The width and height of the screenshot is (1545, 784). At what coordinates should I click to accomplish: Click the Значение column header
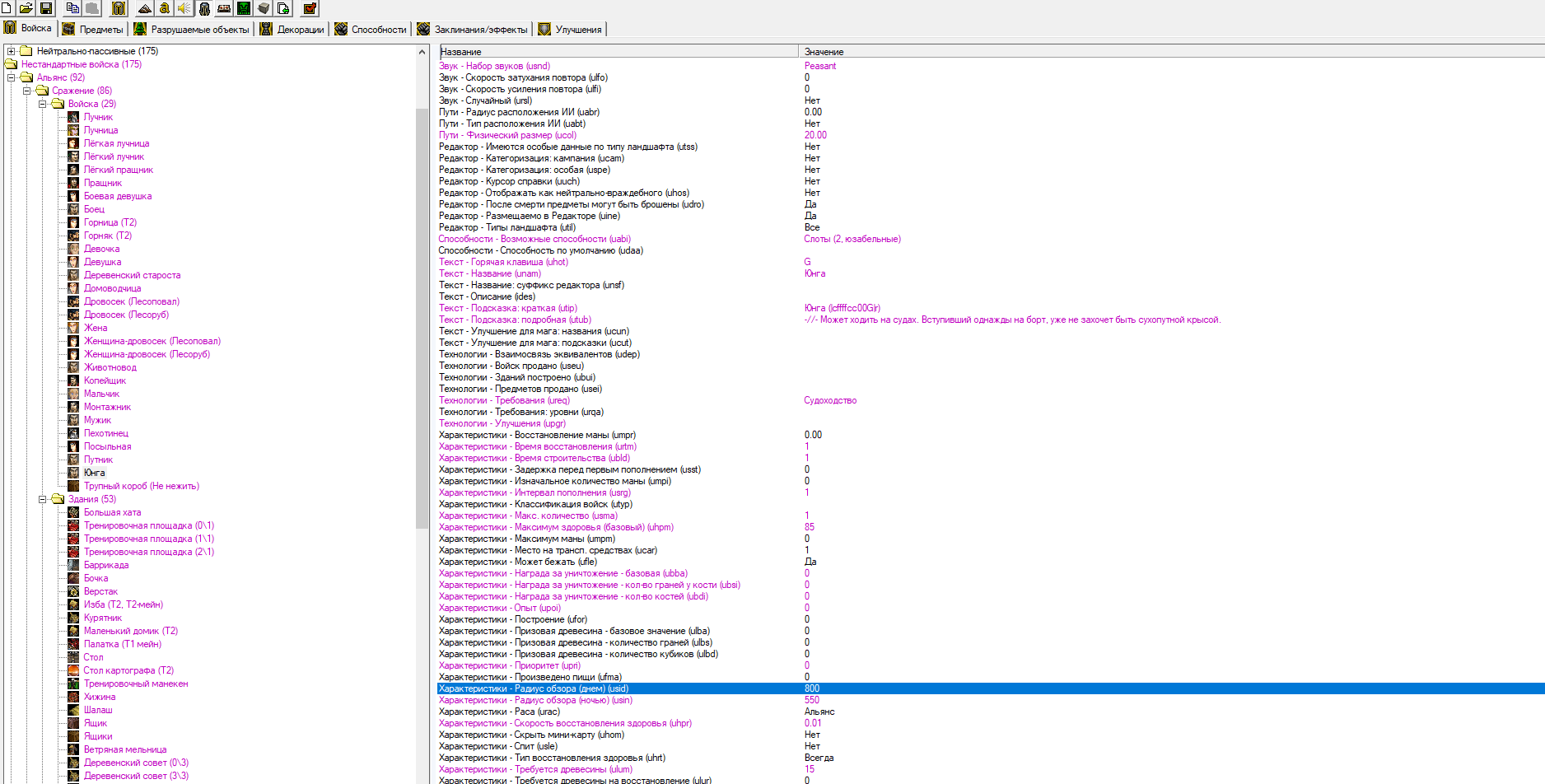1171,51
